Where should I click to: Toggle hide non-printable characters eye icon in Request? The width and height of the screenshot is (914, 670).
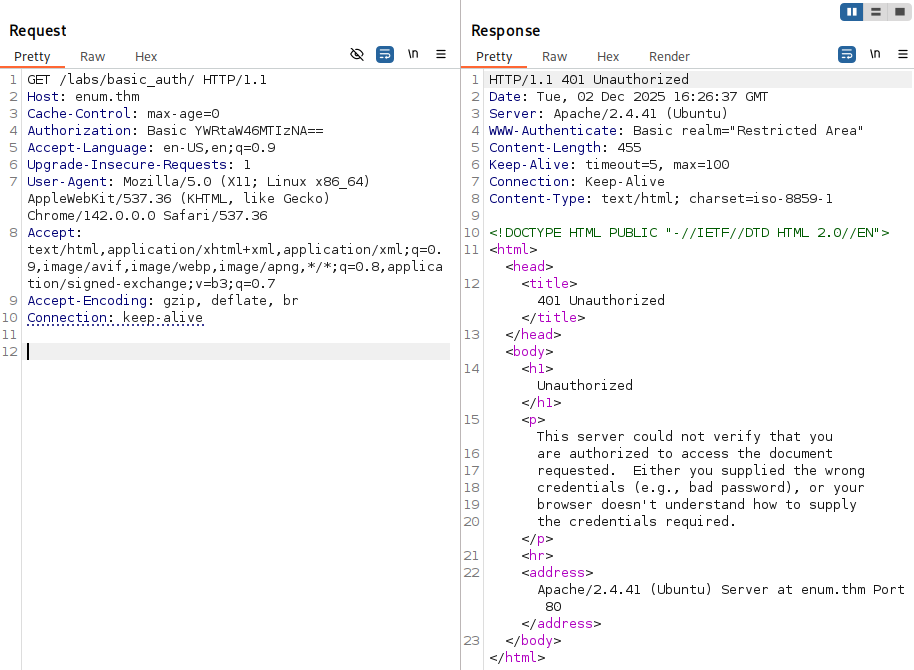pos(357,54)
